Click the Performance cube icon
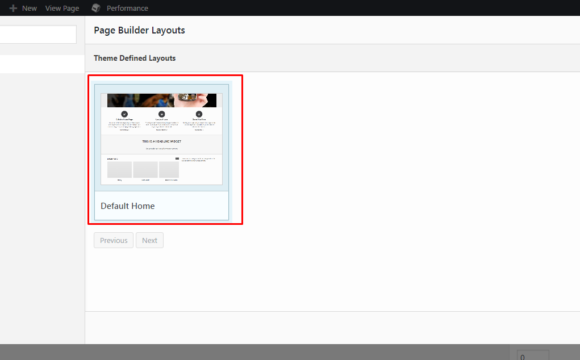The height and width of the screenshot is (360, 580). [96, 8]
